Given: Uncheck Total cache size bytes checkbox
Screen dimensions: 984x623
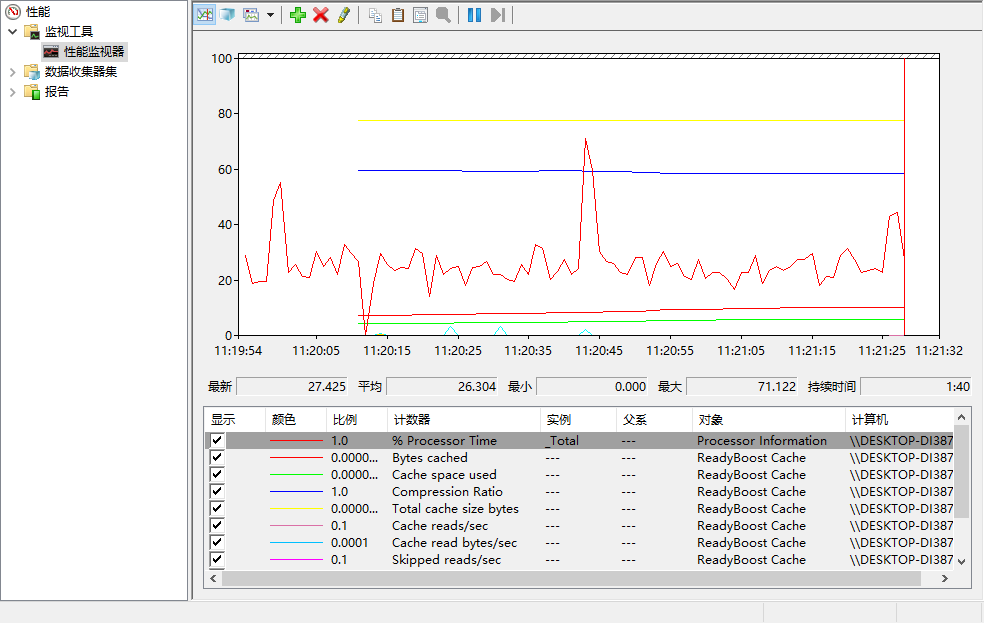Looking at the screenshot, I should pyautogui.click(x=217, y=508).
